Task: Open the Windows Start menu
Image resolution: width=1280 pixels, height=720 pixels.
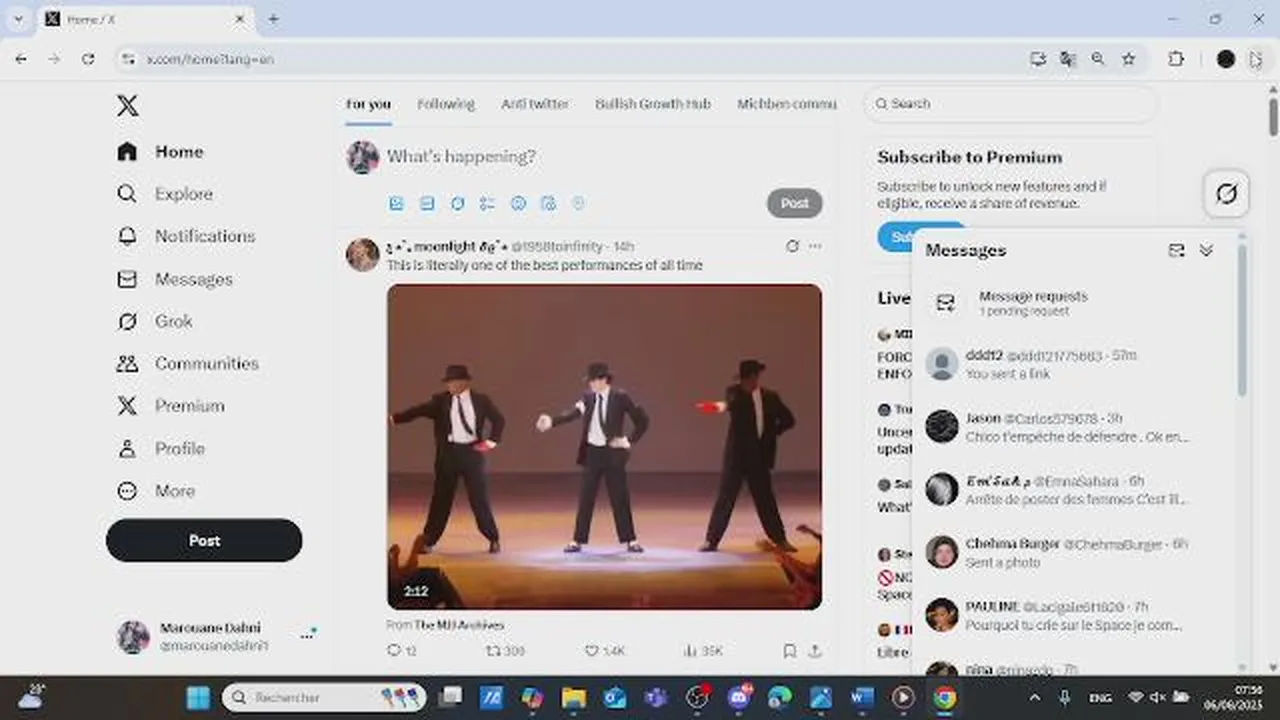Action: (x=198, y=697)
